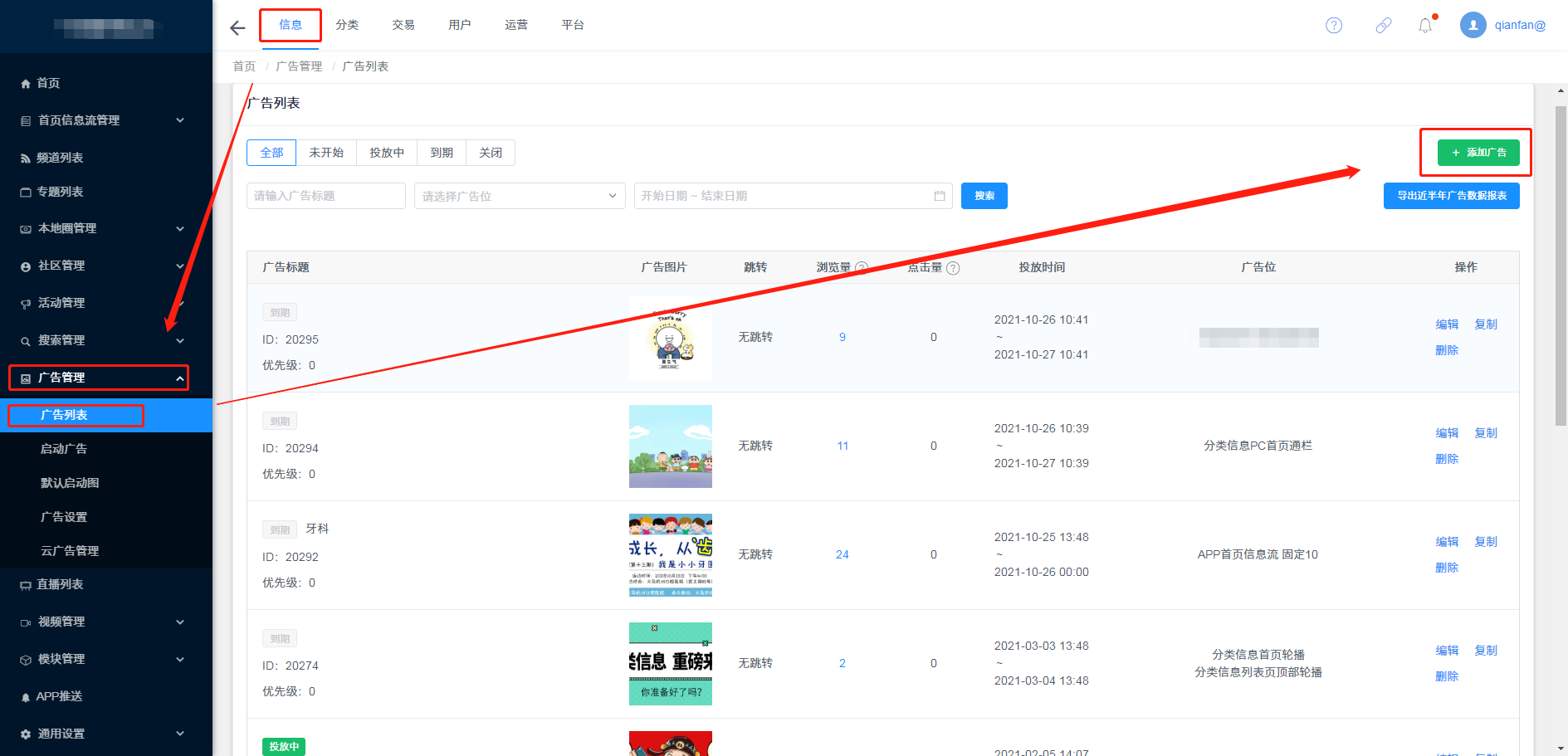
Task: Open 请选择广告位 dropdown
Action: click(x=520, y=196)
